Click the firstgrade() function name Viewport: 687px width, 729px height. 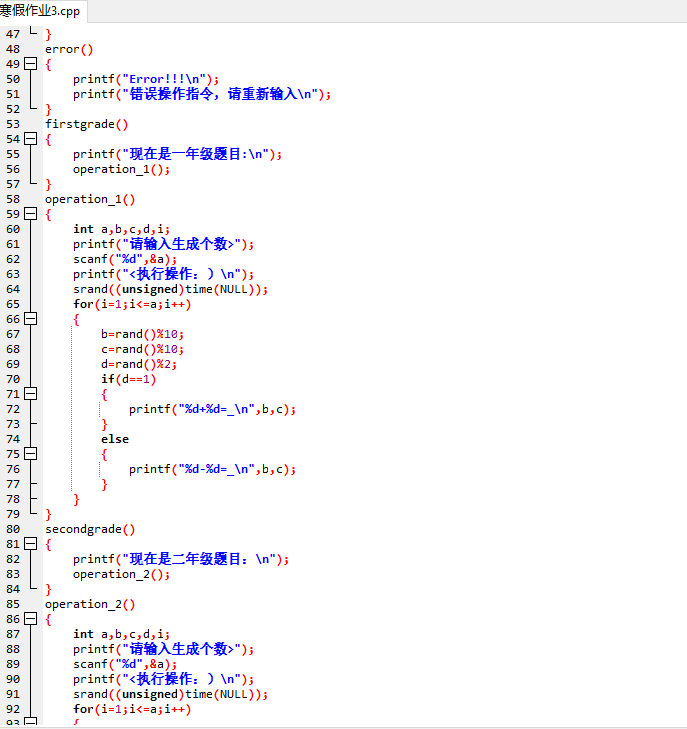86,124
